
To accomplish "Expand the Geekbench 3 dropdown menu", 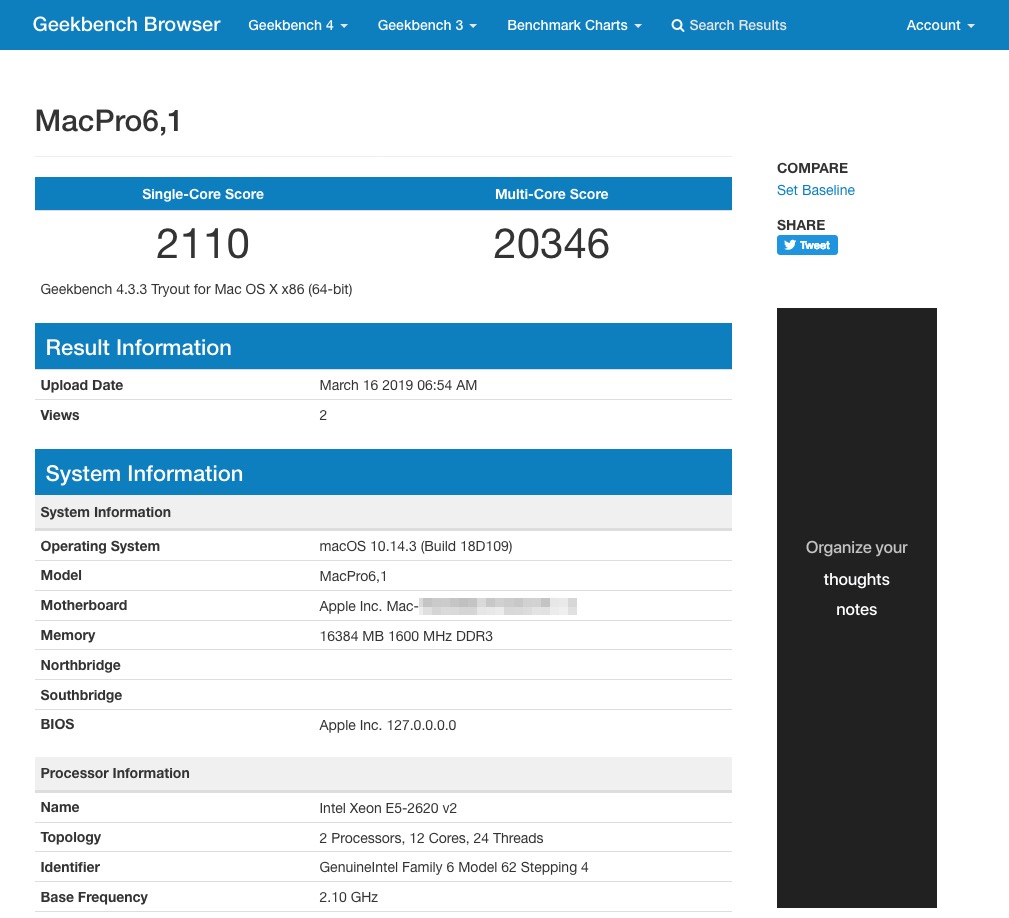I will [x=427, y=25].
